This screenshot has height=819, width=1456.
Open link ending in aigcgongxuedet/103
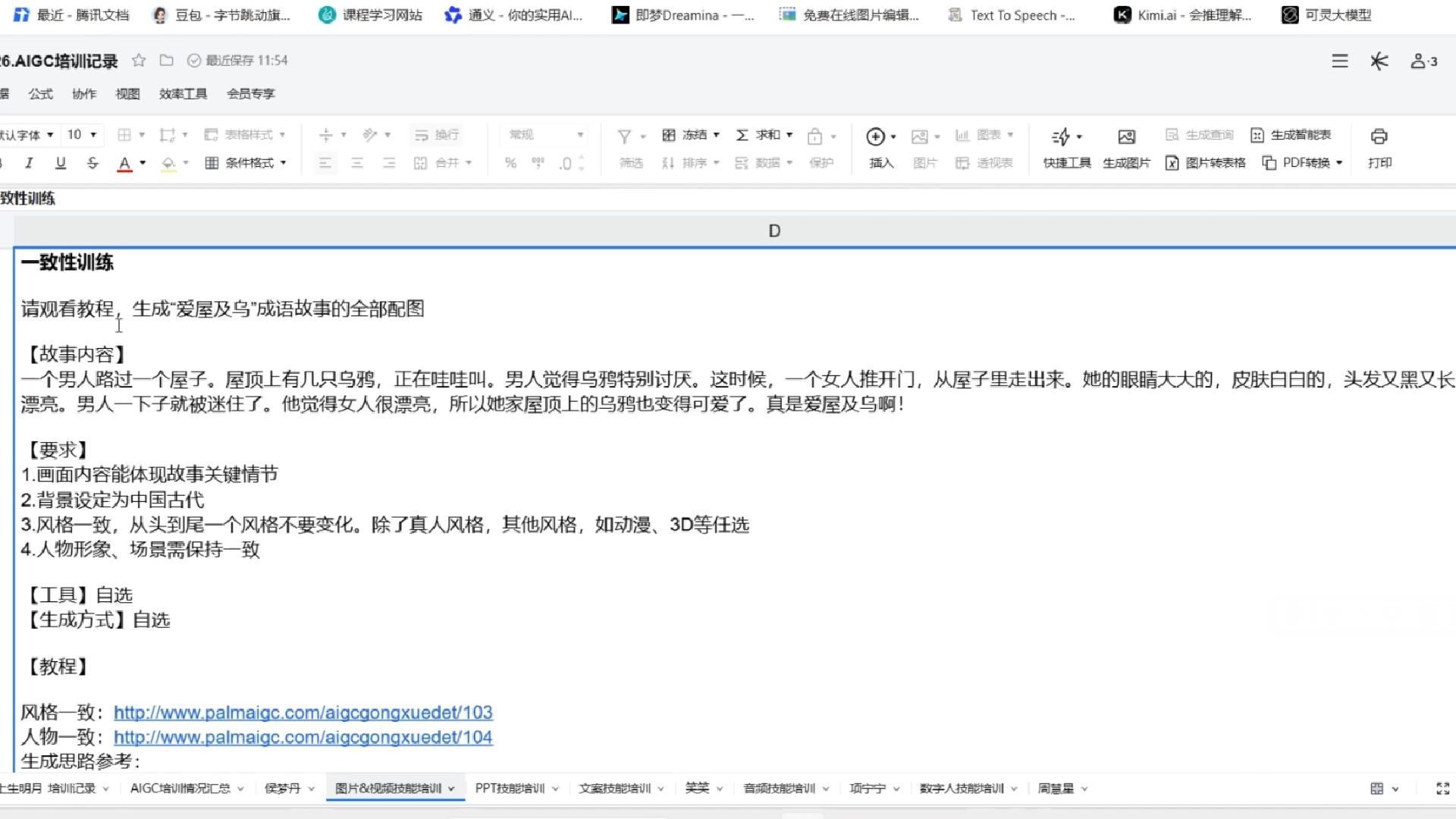[x=303, y=712]
